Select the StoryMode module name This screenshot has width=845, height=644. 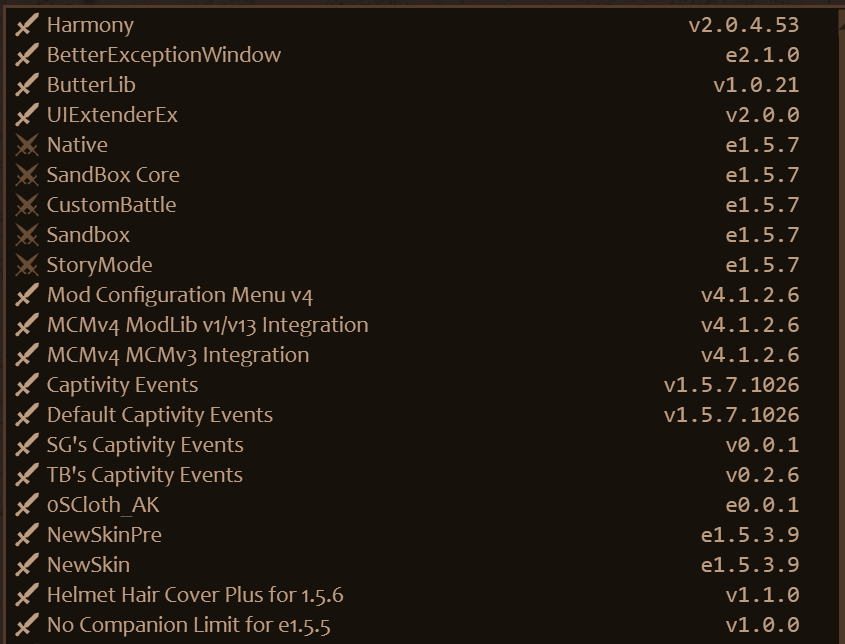pyautogui.click(x=100, y=265)
